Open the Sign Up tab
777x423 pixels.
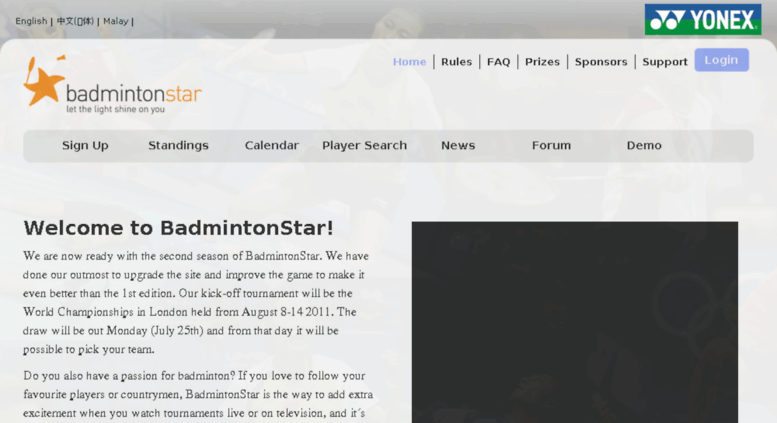click(x=85, y=146)
